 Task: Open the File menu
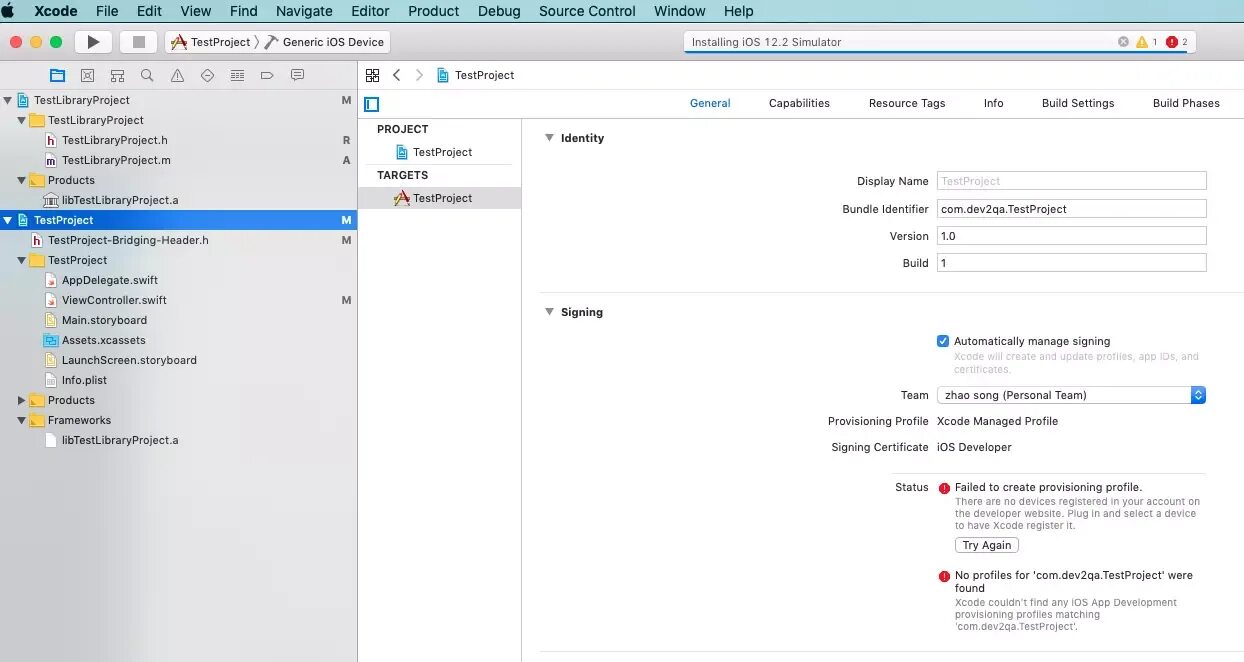point(106,11)
